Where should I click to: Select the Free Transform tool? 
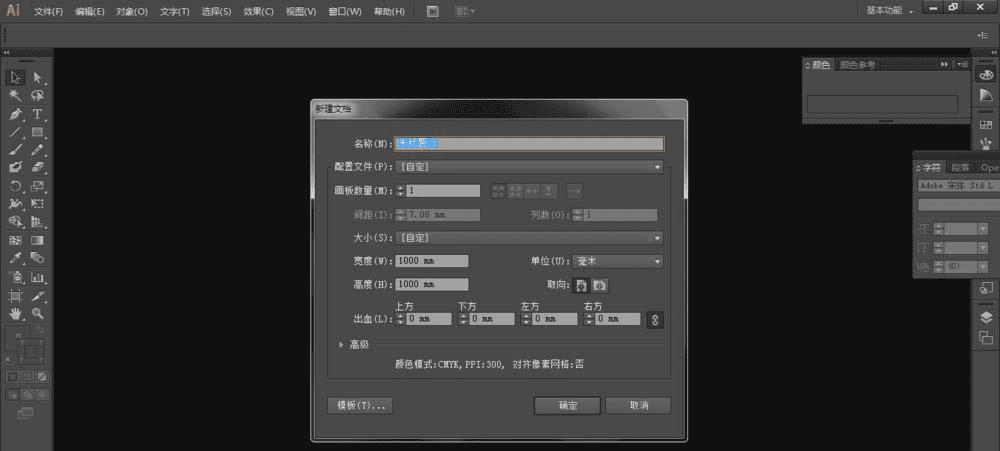38,204
